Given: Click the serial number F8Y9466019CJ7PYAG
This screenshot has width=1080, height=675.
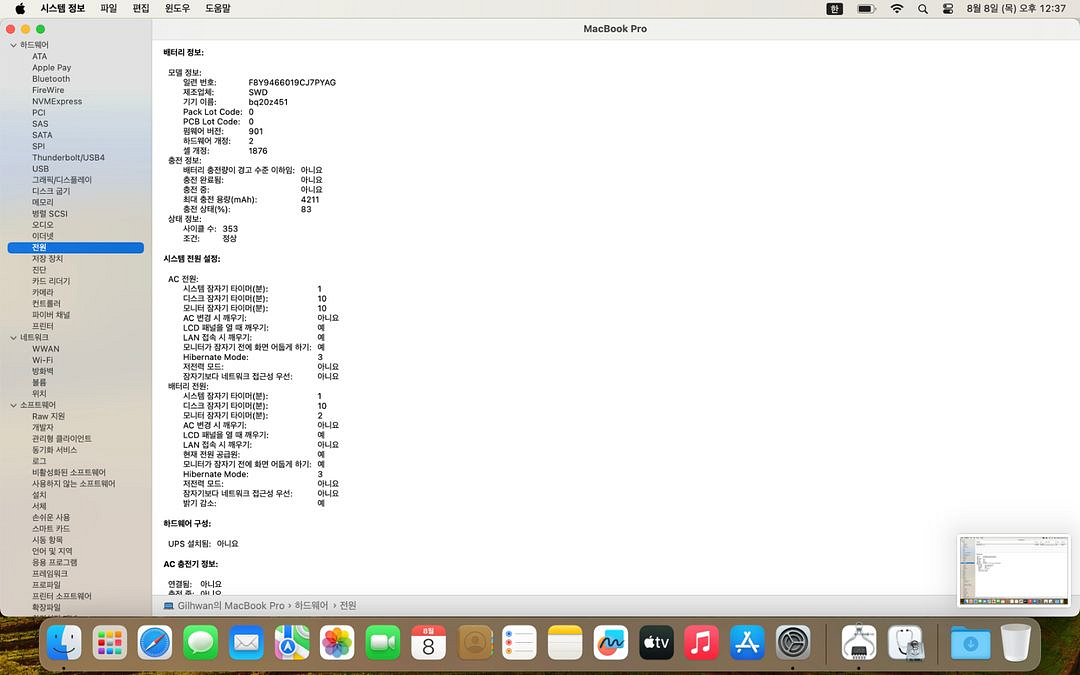Looking at the screenshot, I should click(292, 83).
